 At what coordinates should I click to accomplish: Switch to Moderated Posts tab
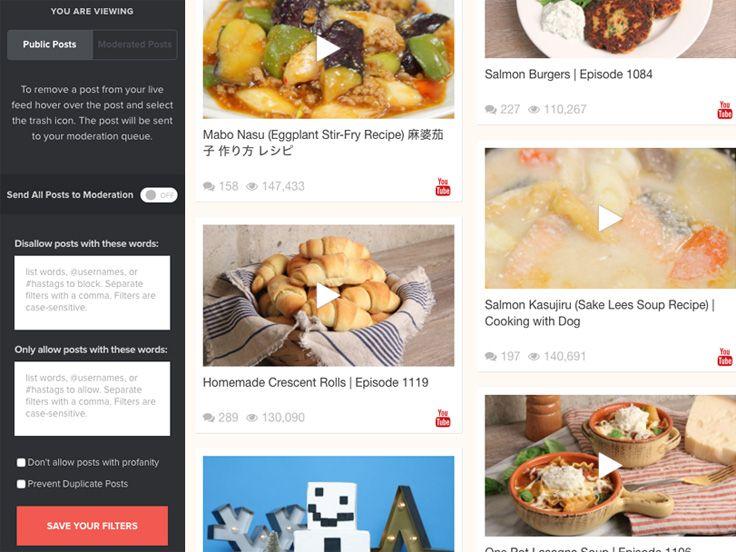135,45
